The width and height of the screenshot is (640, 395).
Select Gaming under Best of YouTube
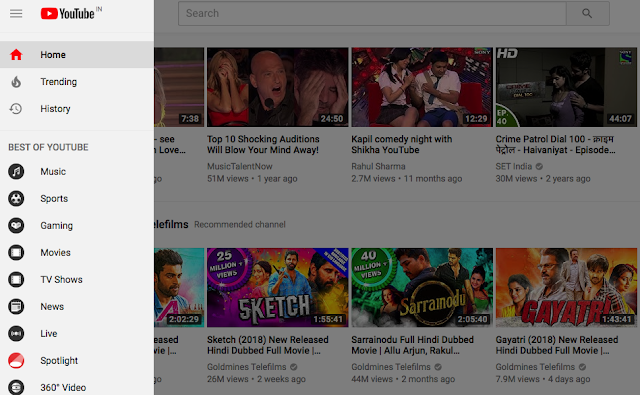77,225
